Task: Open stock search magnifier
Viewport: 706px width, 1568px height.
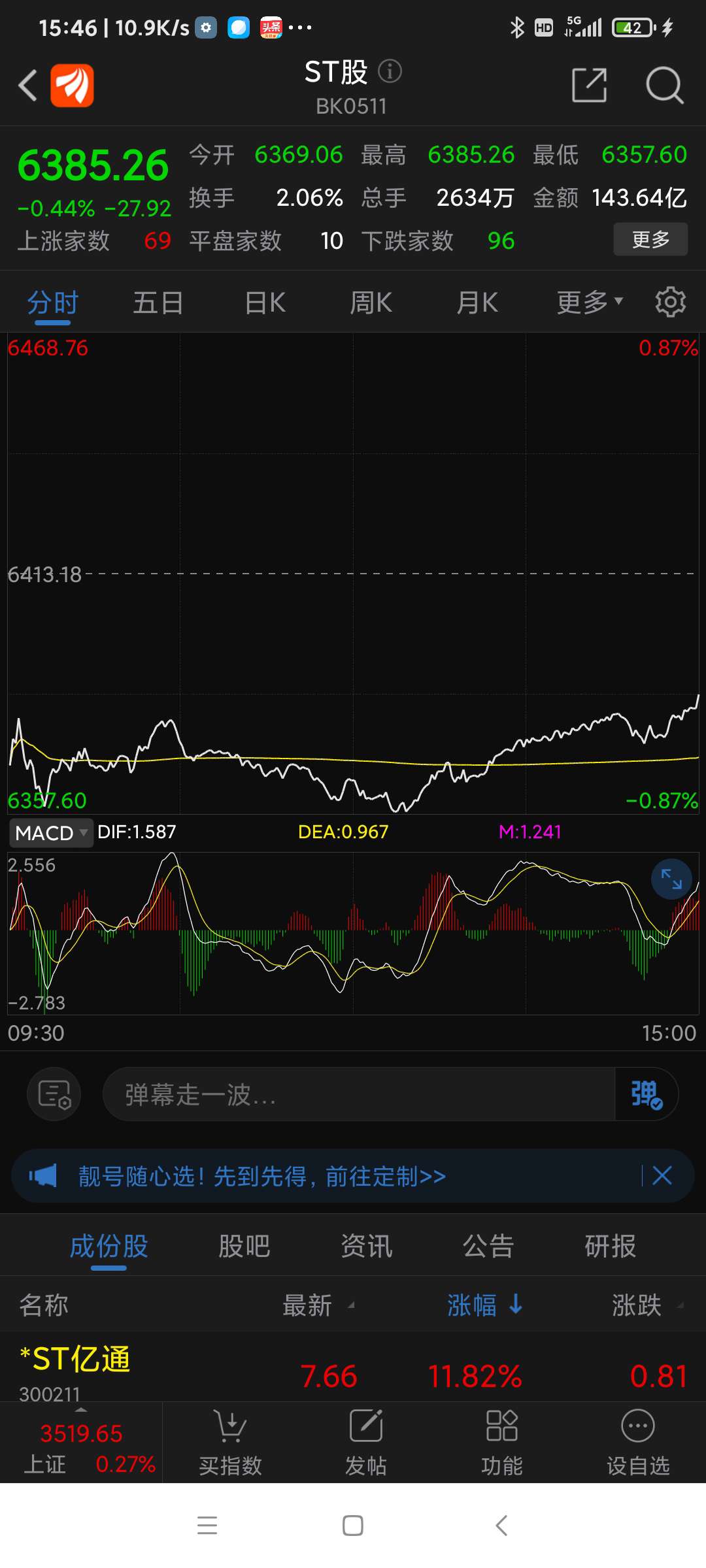Action: point(664,85)
